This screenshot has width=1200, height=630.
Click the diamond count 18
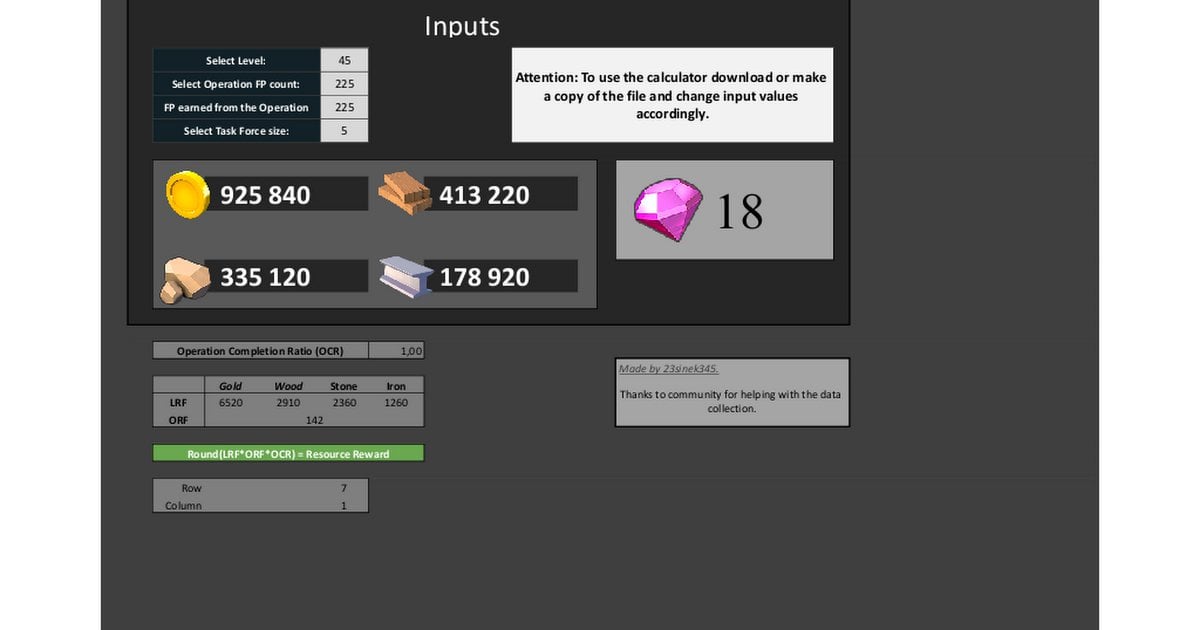click(740, 211)
